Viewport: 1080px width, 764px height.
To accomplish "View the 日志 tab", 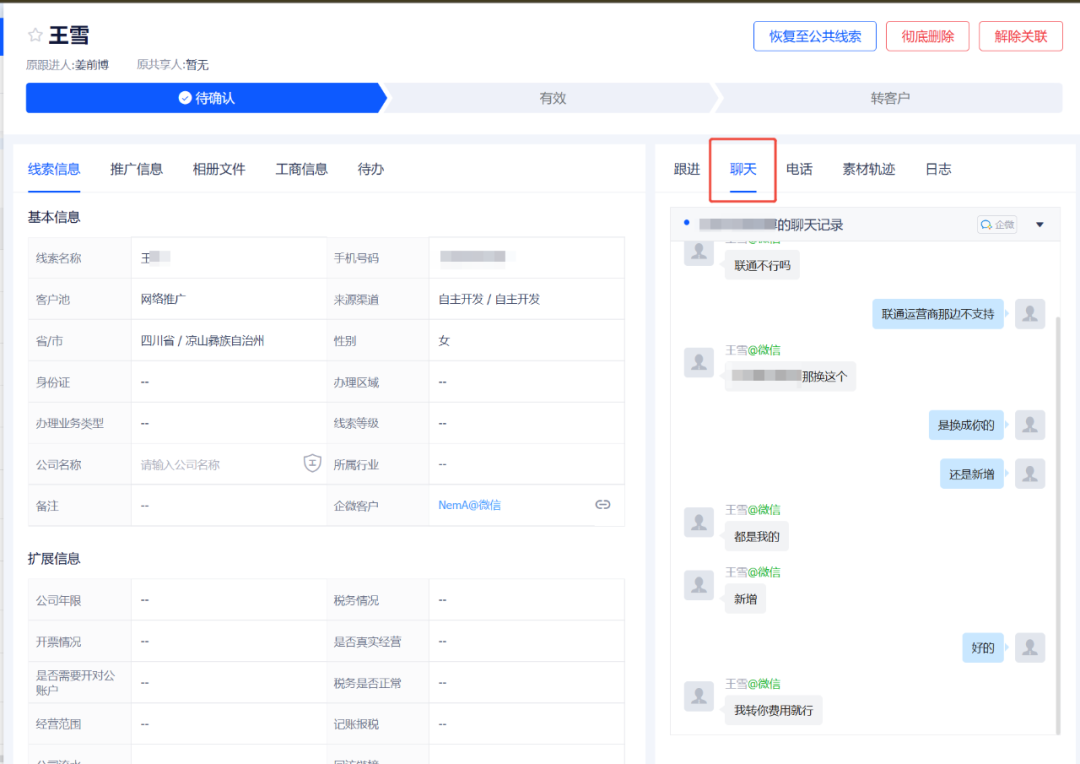I will click(x=937, y=169).
